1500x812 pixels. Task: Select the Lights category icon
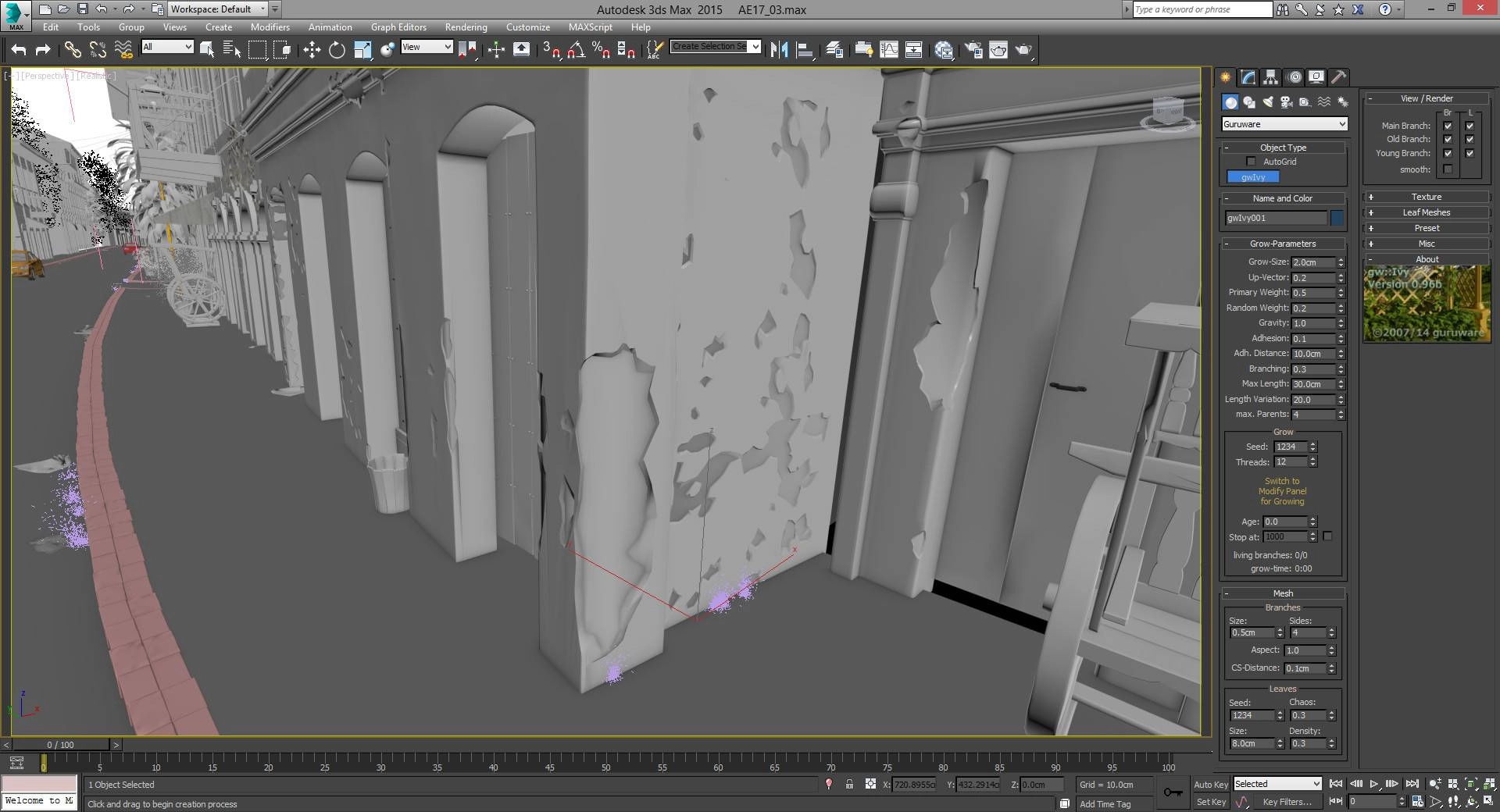(x=1268, y=102)
